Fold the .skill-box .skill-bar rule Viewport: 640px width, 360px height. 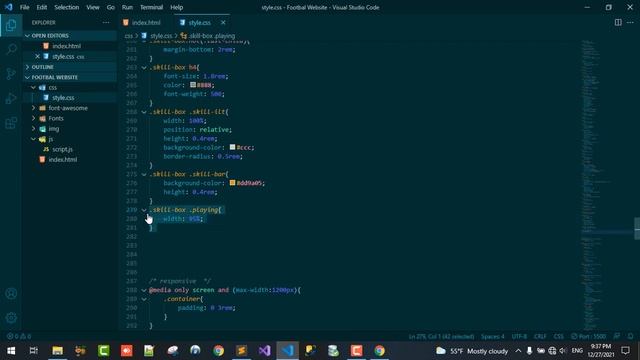[x=144, y=174]
